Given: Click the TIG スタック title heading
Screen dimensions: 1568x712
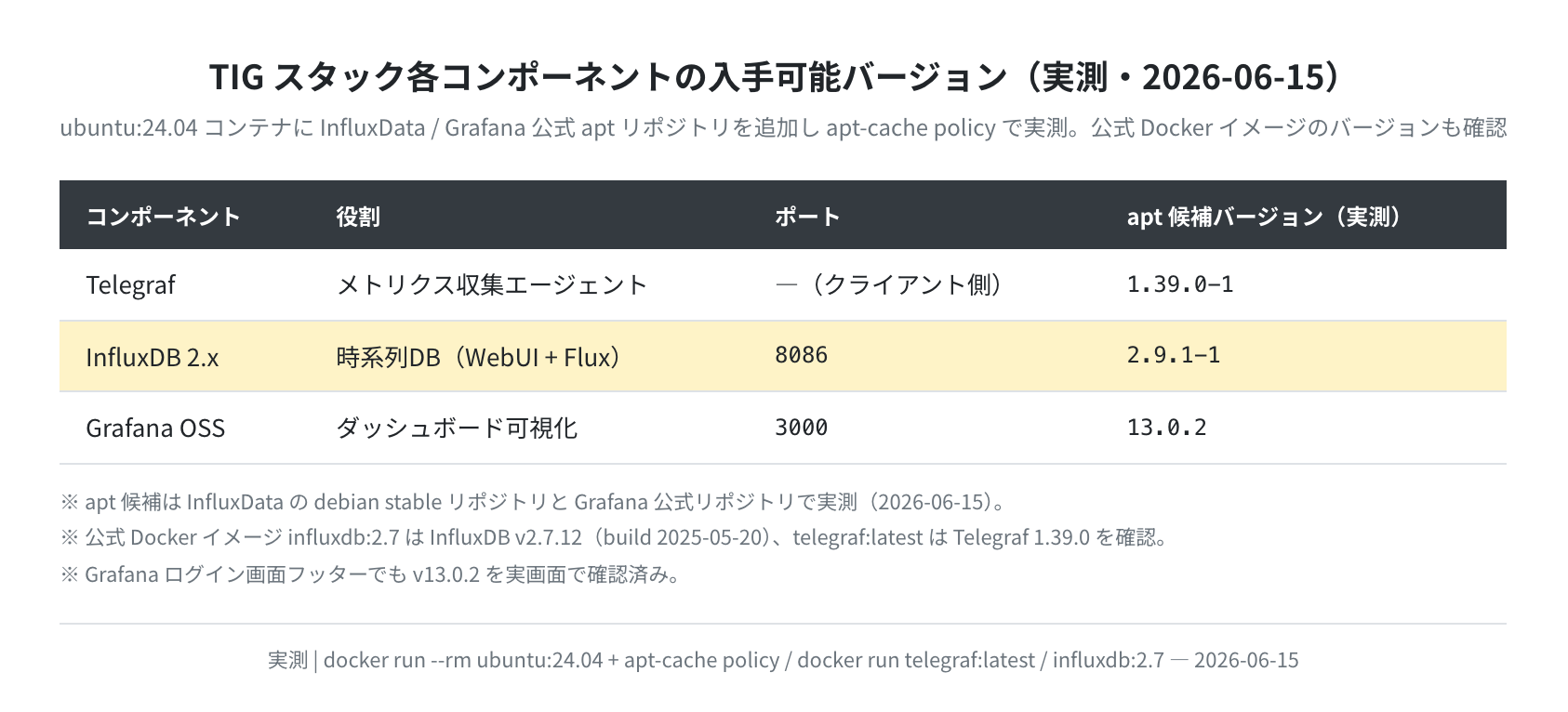Looking at the screenshot, I should pyautogui.click(x=782, y=76).
